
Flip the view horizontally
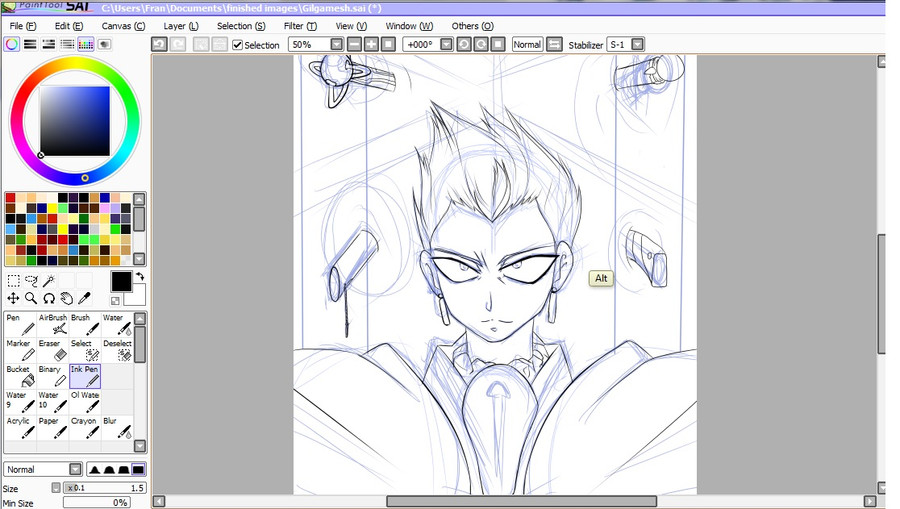click(554, 44)
